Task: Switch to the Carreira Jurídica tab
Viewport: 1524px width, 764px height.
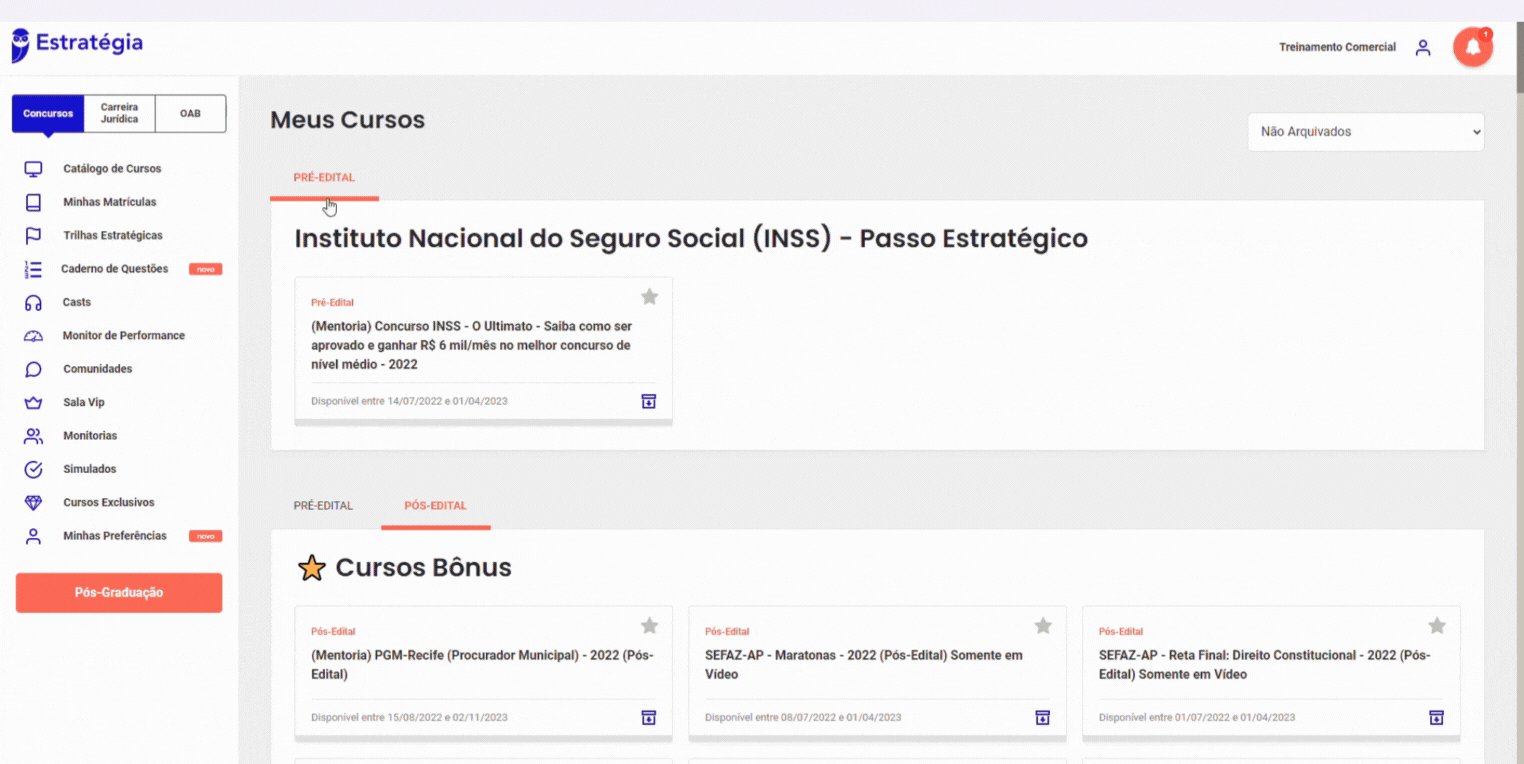Action: 120,114
